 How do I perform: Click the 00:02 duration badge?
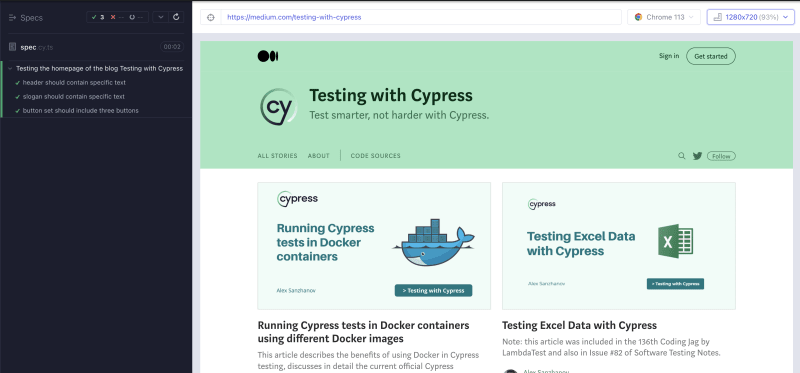pos(172,47)
